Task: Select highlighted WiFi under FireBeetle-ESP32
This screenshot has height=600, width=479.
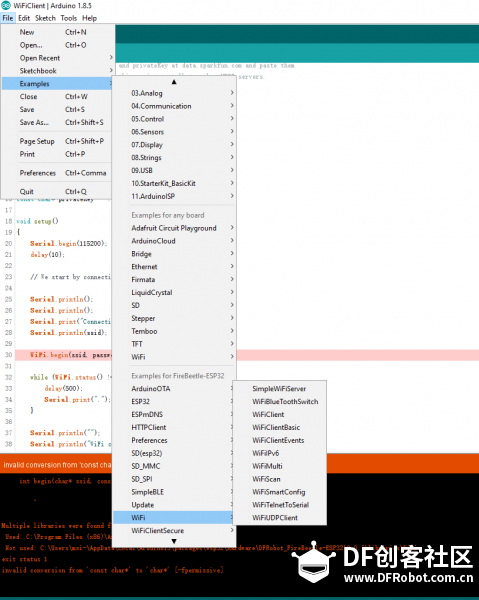Action: 174,518
